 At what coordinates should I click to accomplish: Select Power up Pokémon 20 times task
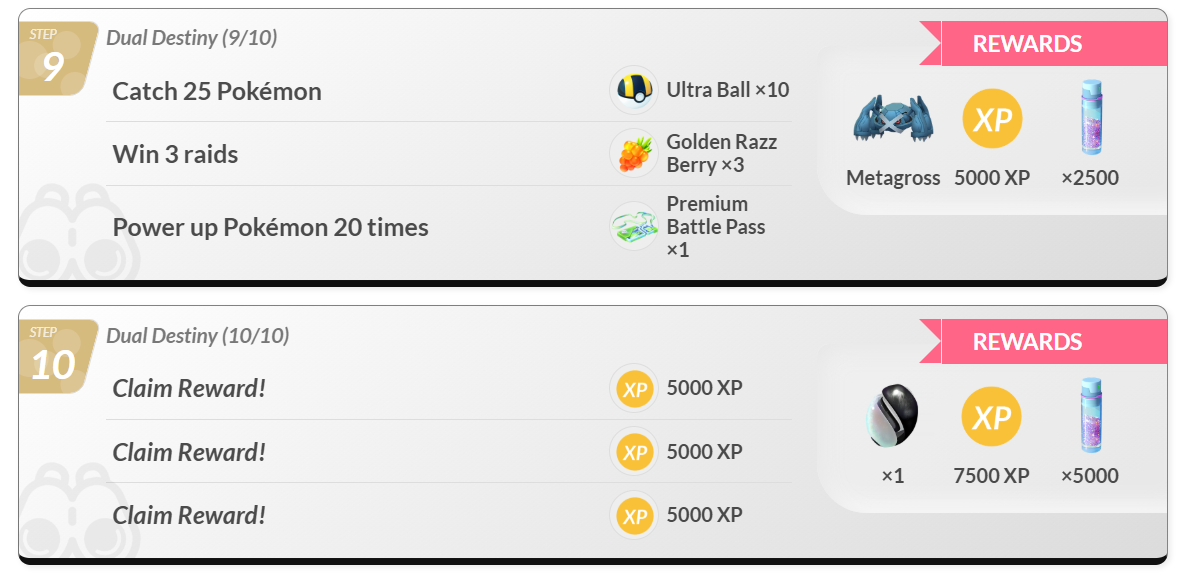[x=271, y=227]
